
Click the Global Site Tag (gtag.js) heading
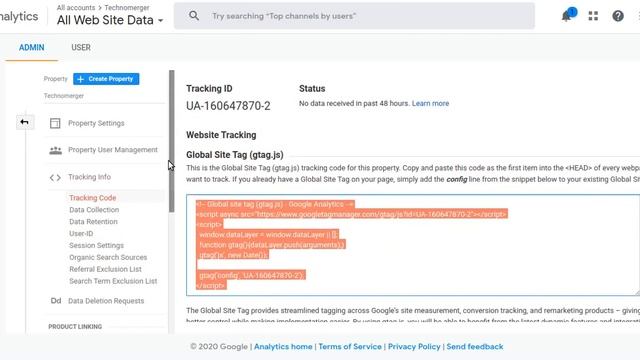pyautogui.click(x=235, y=155)
